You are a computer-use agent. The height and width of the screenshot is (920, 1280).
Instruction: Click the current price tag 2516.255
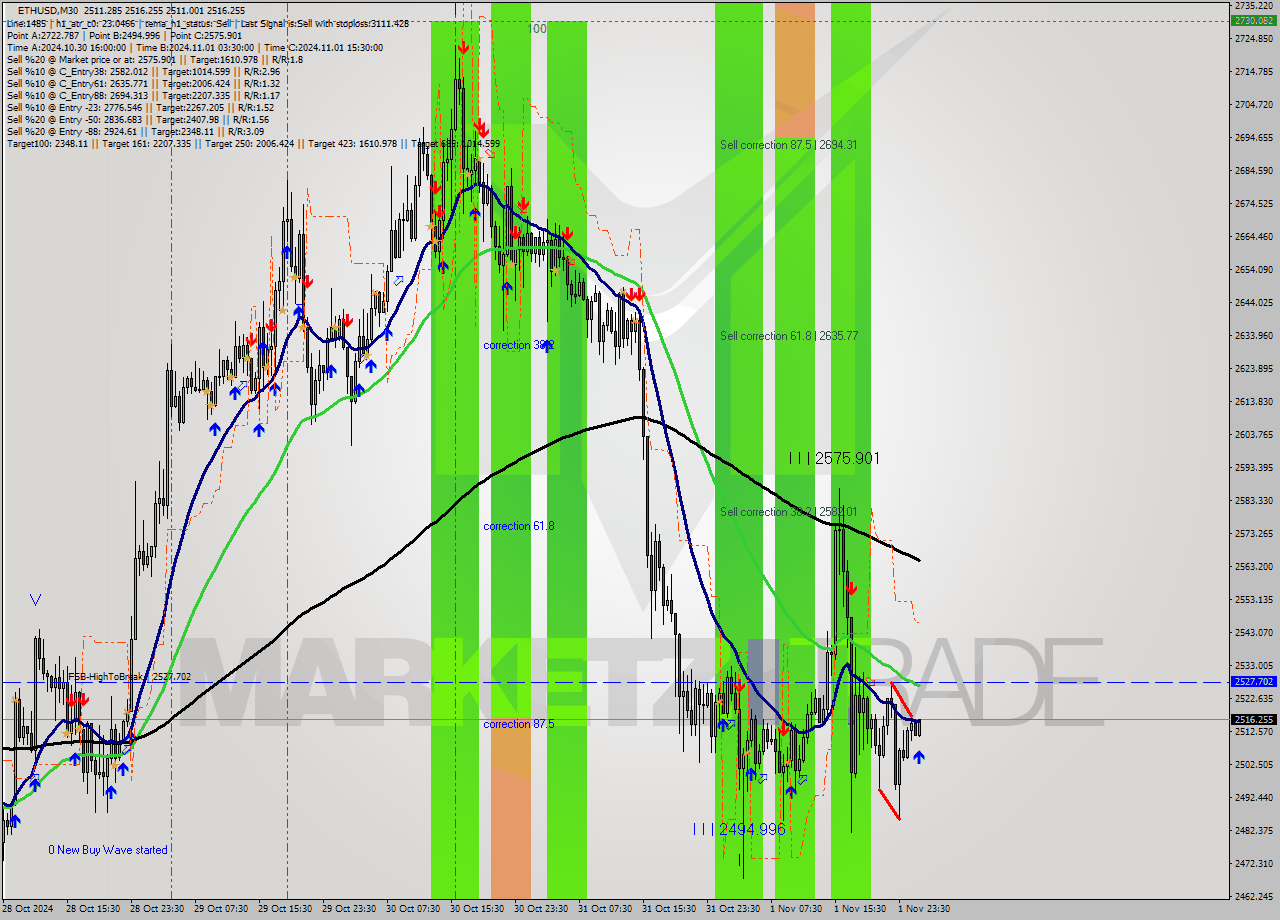pos(1253,719)
